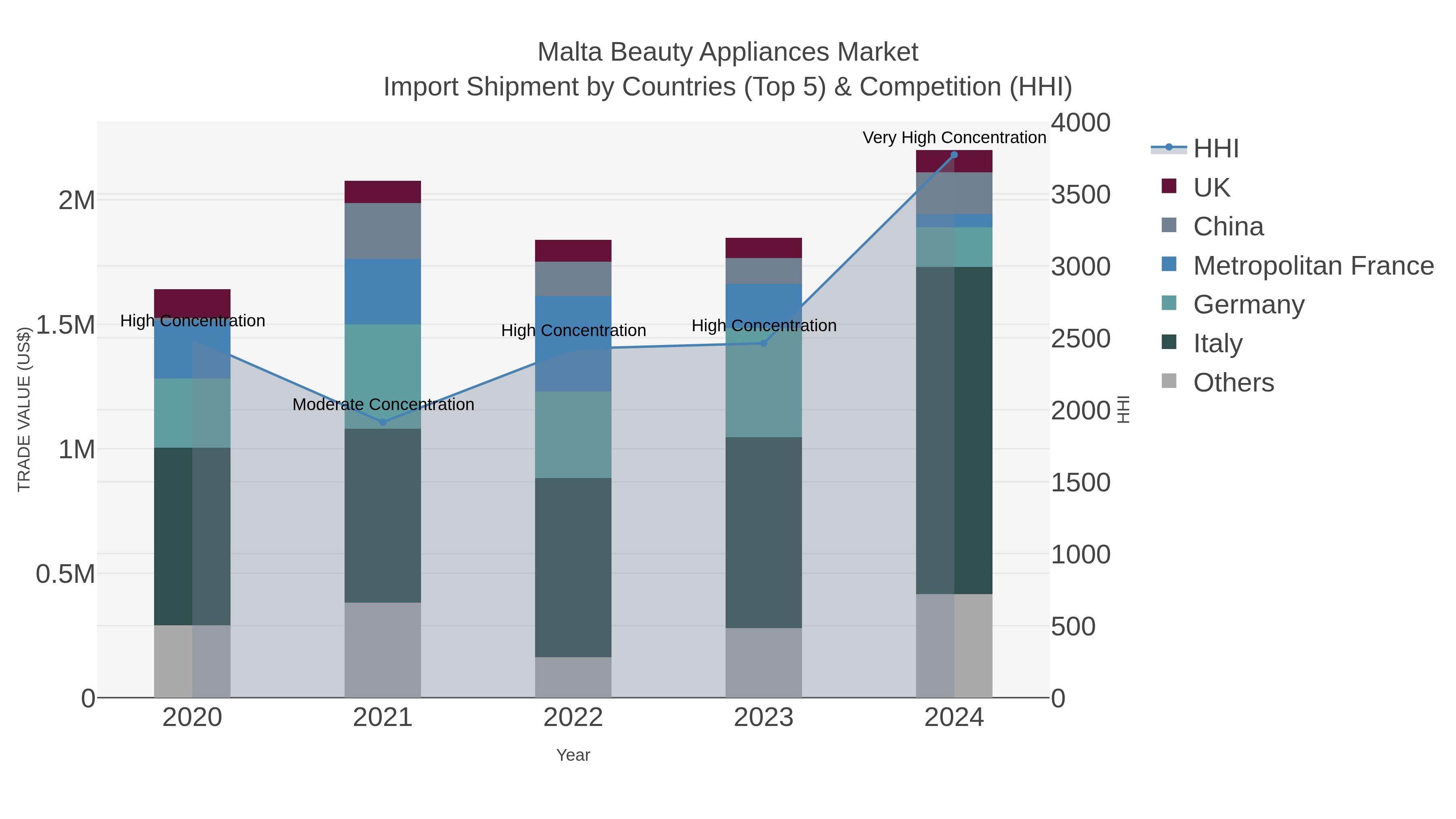Click the 1.5M left axis tick label
Screen dimensions: 1456x819
point(66,325)
